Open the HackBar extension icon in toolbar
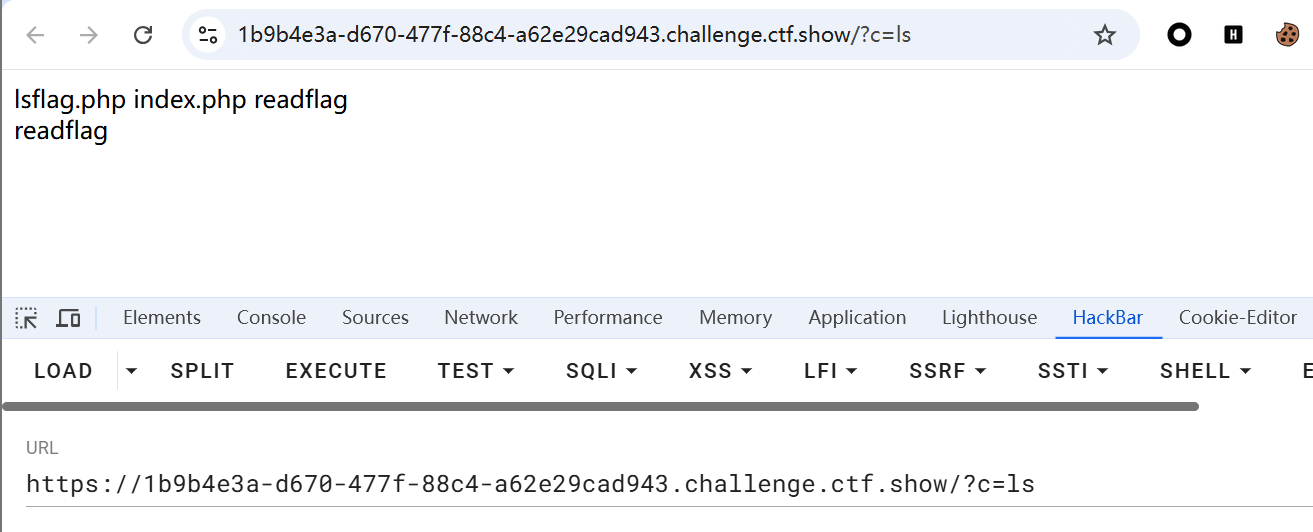The height and width of the screenshot is (532, 1313). tap(1233, 35)
